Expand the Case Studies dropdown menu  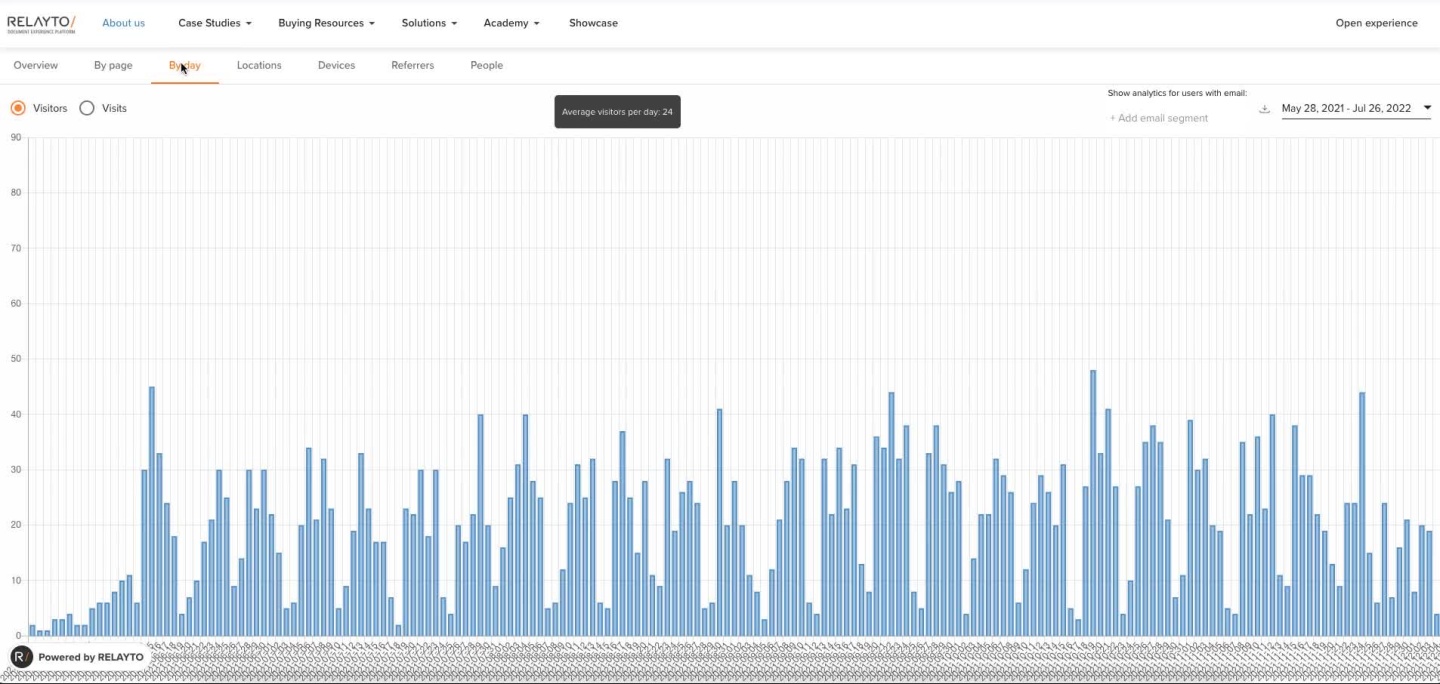click(214, 23)
